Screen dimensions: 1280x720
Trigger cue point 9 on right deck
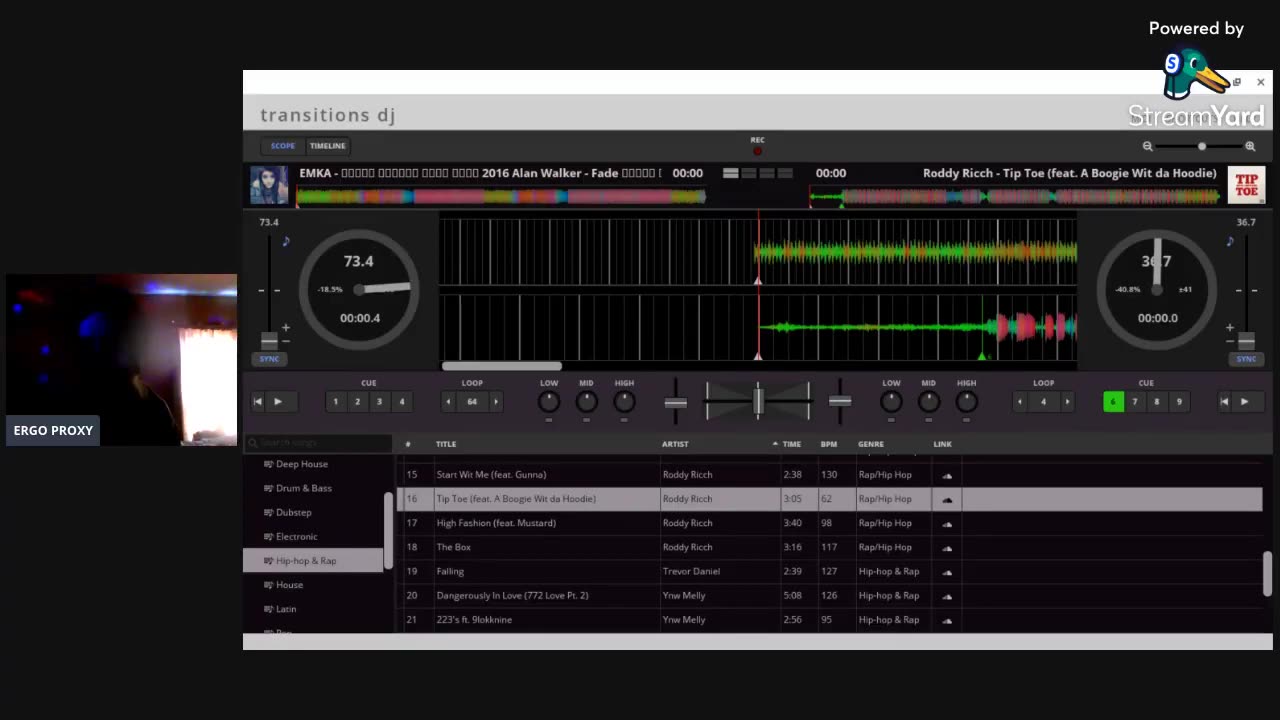point(1179,402)
